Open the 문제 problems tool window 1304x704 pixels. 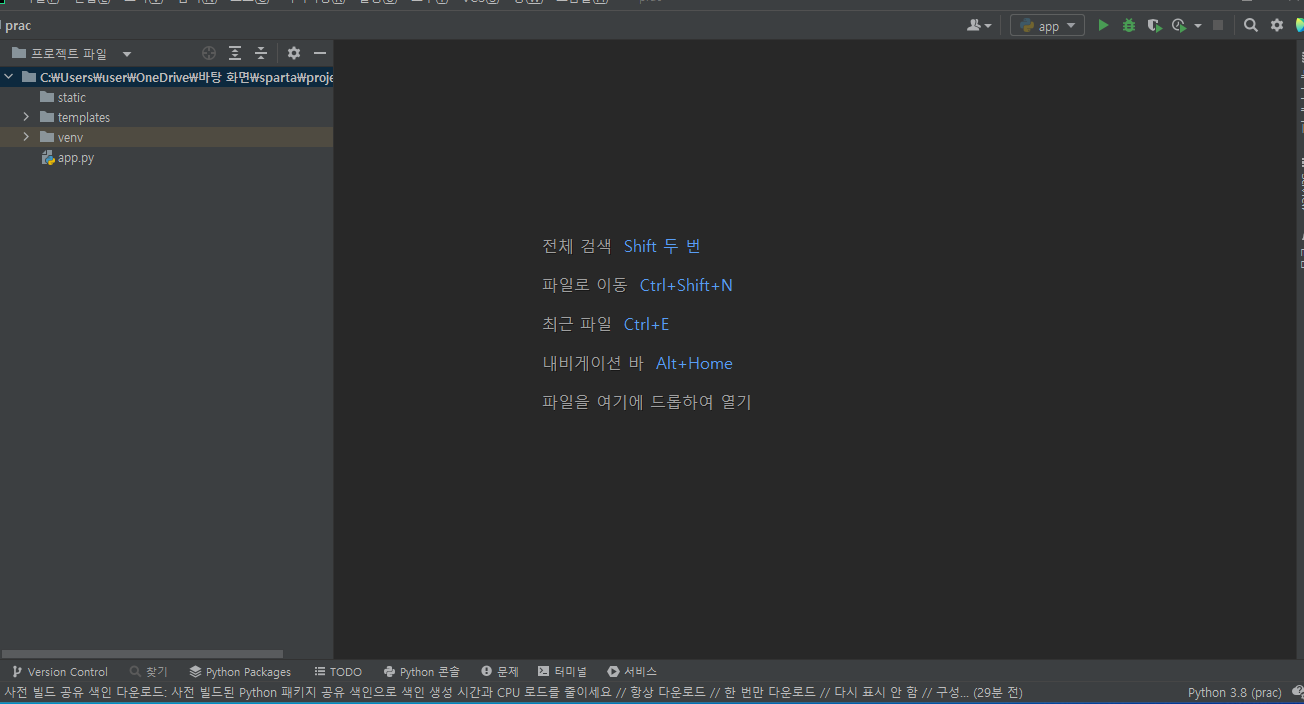click(x=500, y=672)
